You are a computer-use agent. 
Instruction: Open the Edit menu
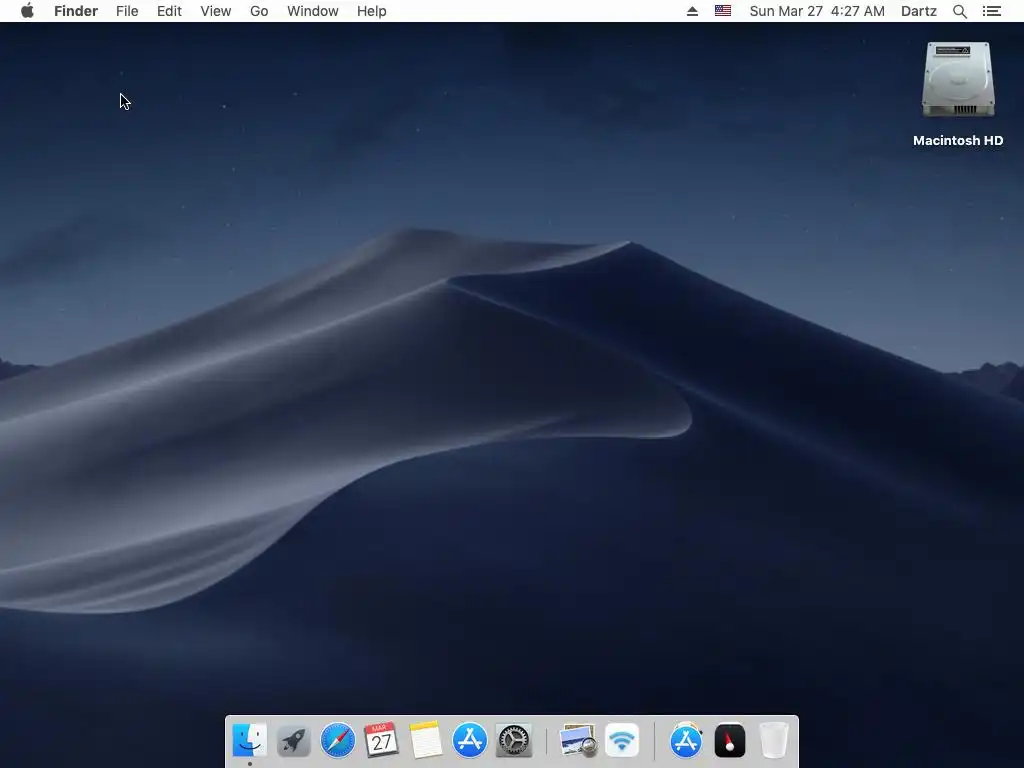169,11
